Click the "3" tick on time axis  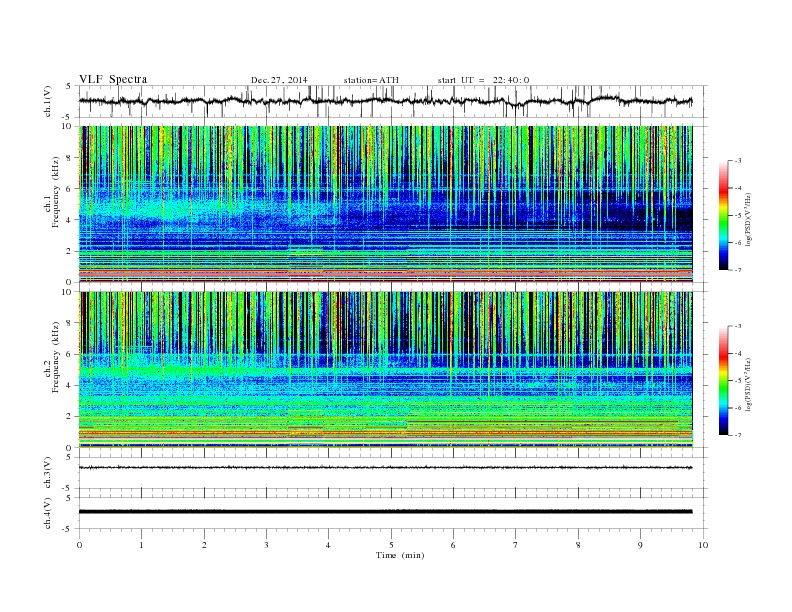[x=266, y=545]
